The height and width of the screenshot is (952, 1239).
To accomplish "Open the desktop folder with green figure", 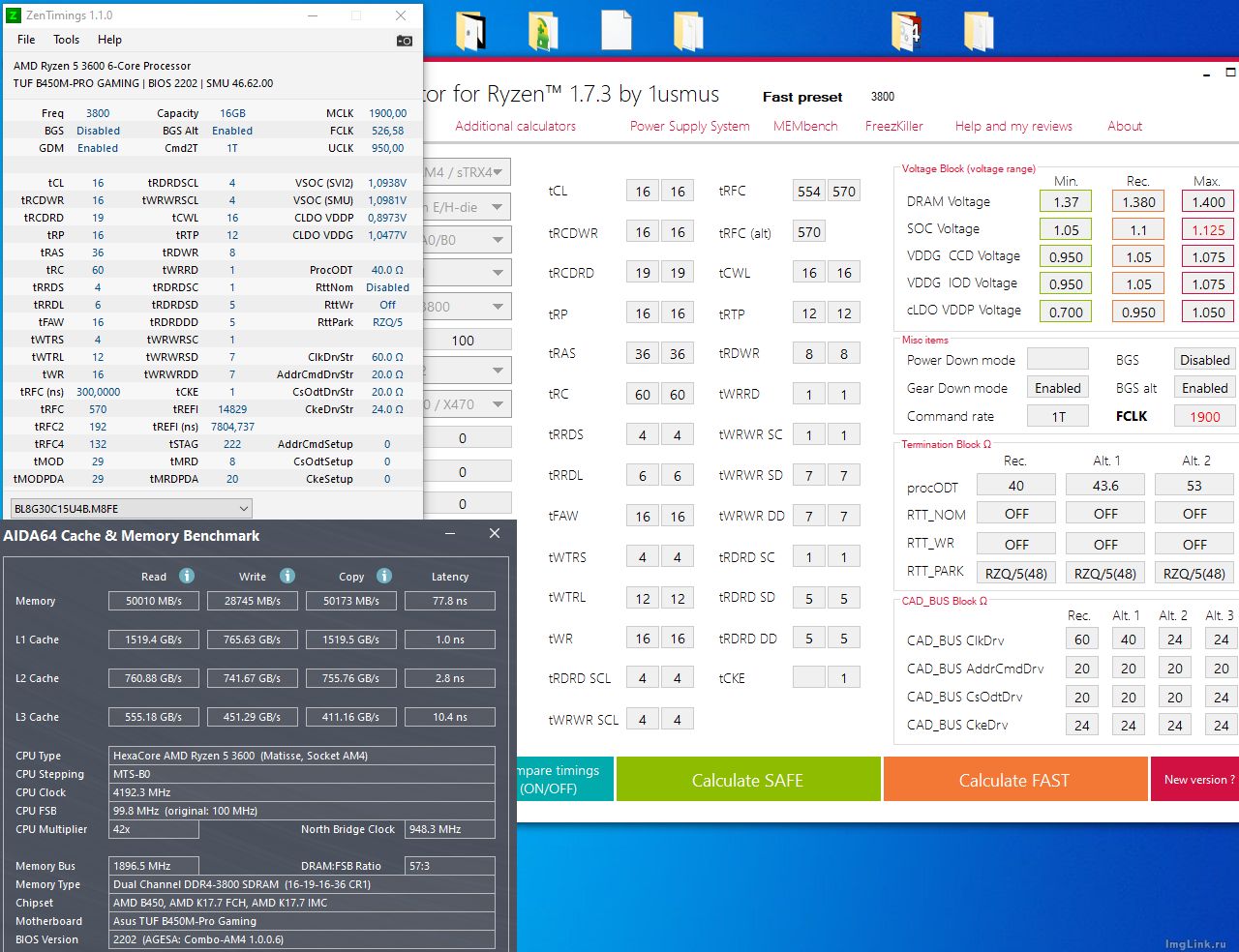I will pyautogui.click(x=543, y=31).
